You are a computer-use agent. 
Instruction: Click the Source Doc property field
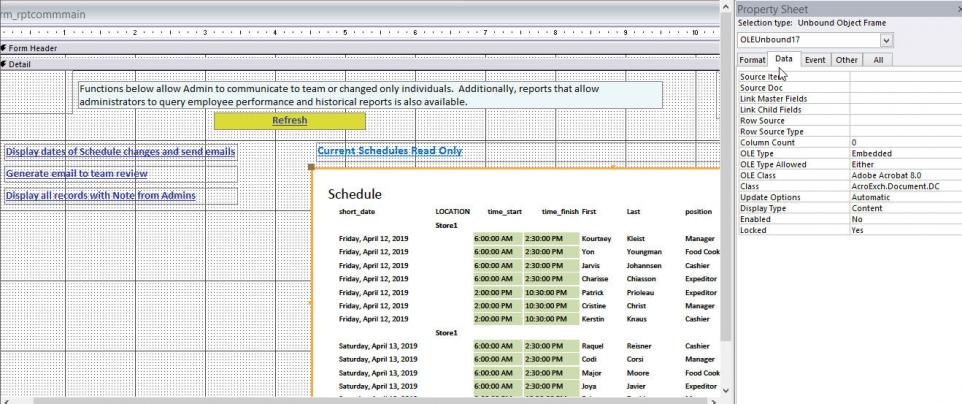(906, 88)
